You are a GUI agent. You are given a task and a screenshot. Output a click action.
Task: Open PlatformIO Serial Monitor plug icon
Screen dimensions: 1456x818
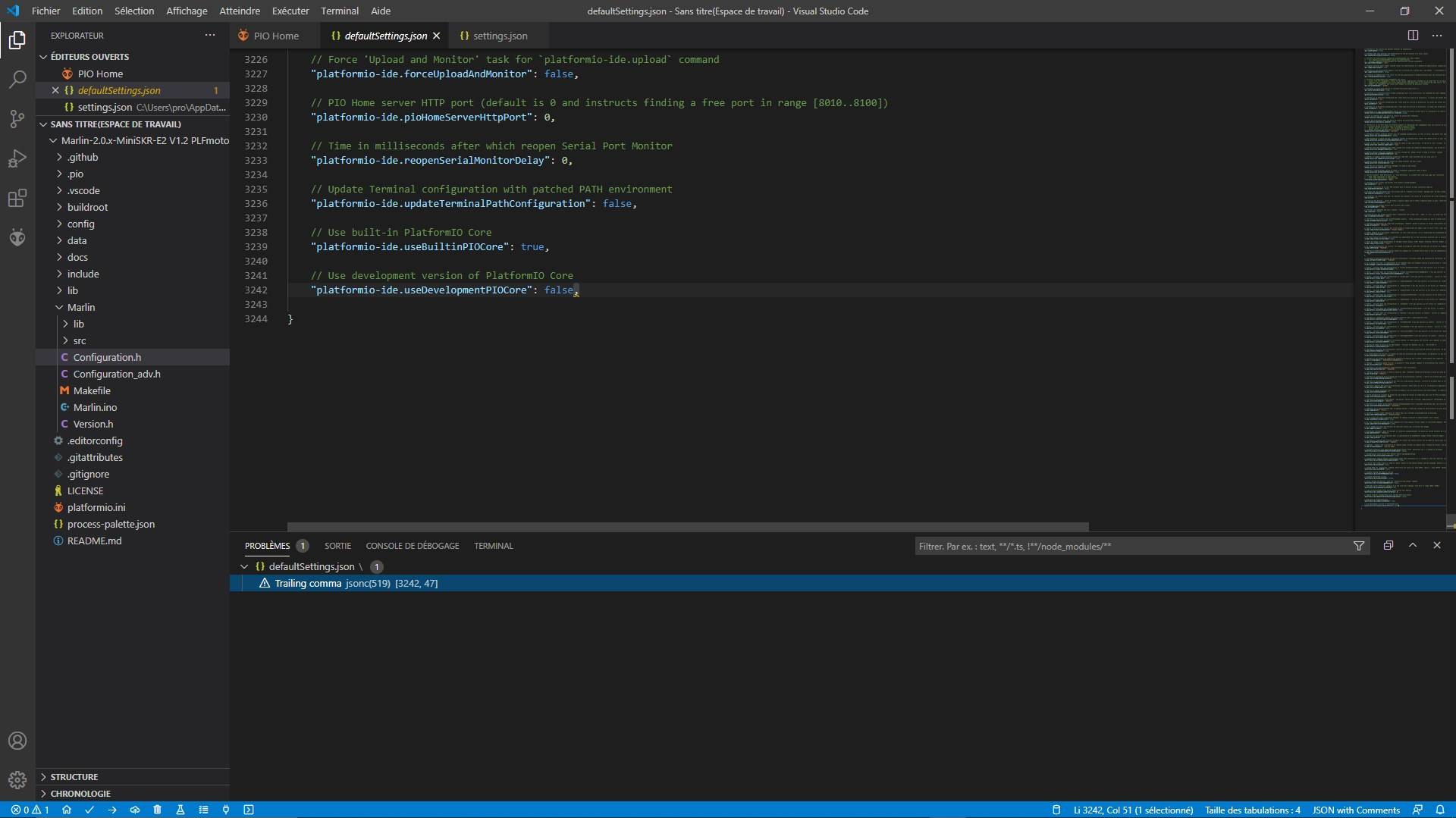coord(226,810)
